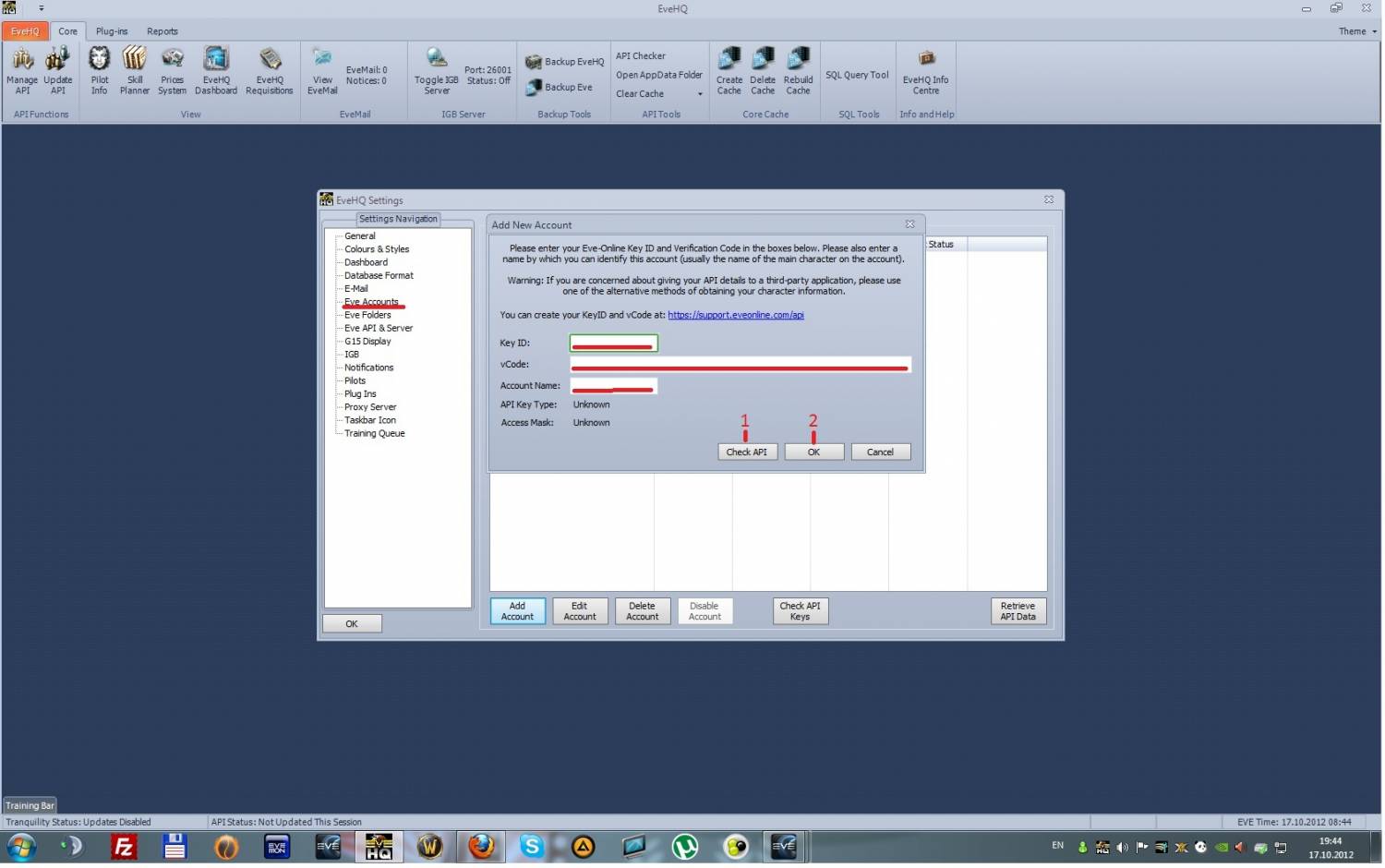Click Delete Cache icon
Viewport: 1385px width, 868px height.
(x=763, y=71)
